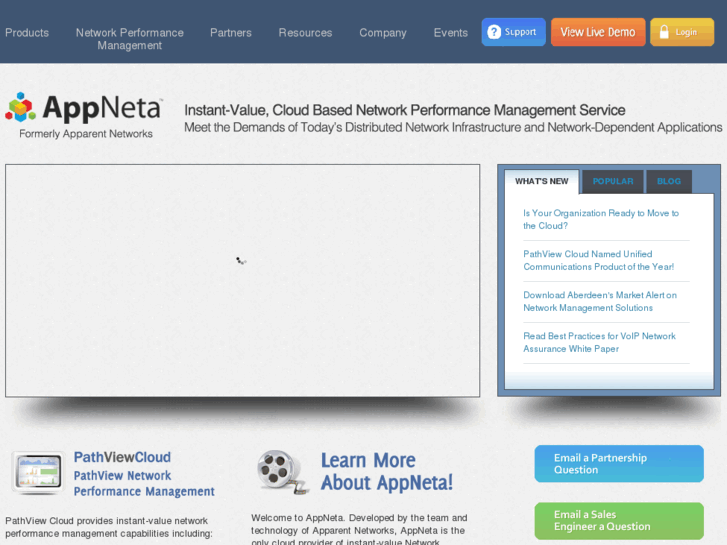
Task: Click the question mark icon on Support
Action: coord(494,32)
